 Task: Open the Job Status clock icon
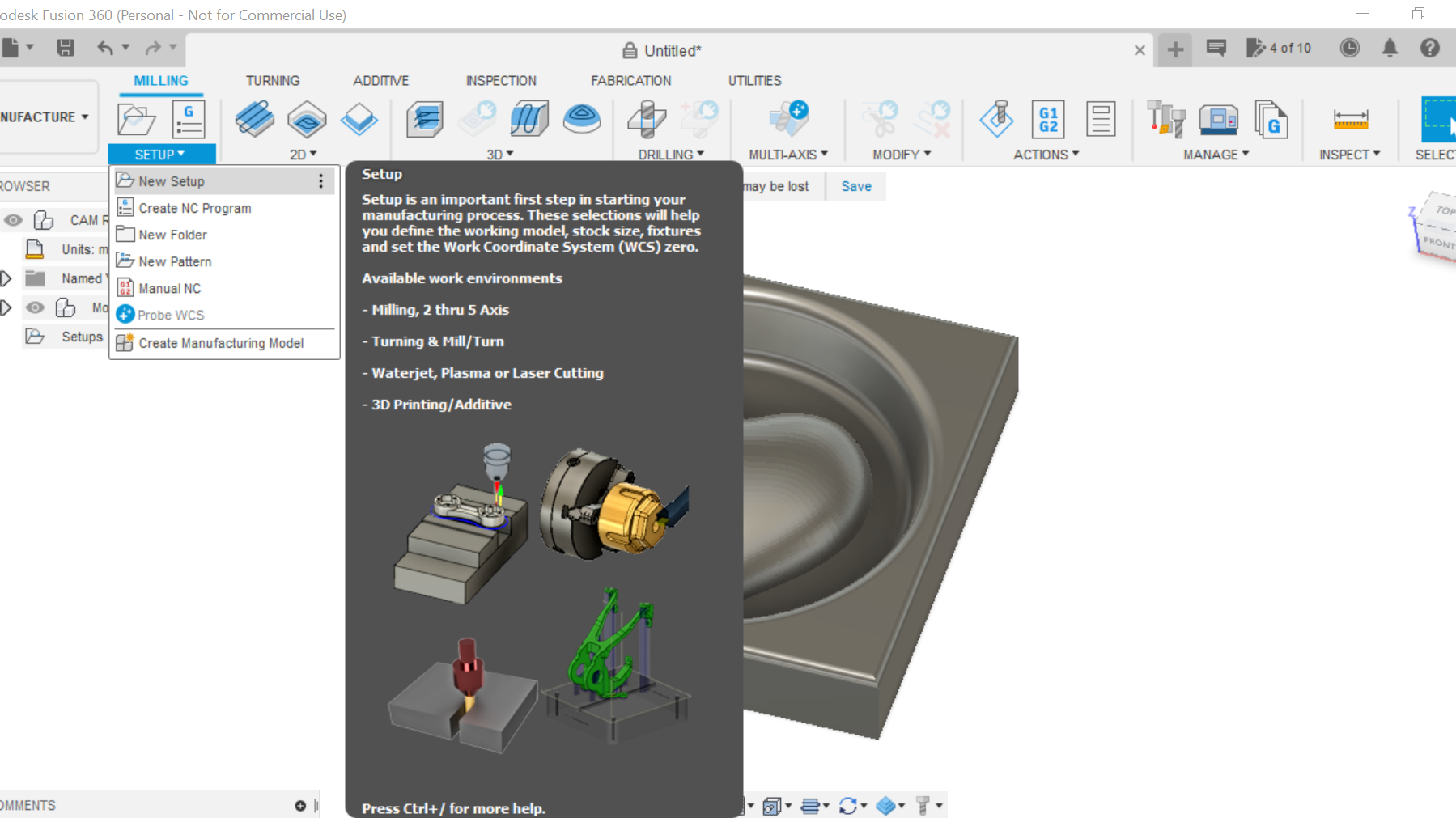(x=1349, y=48)
